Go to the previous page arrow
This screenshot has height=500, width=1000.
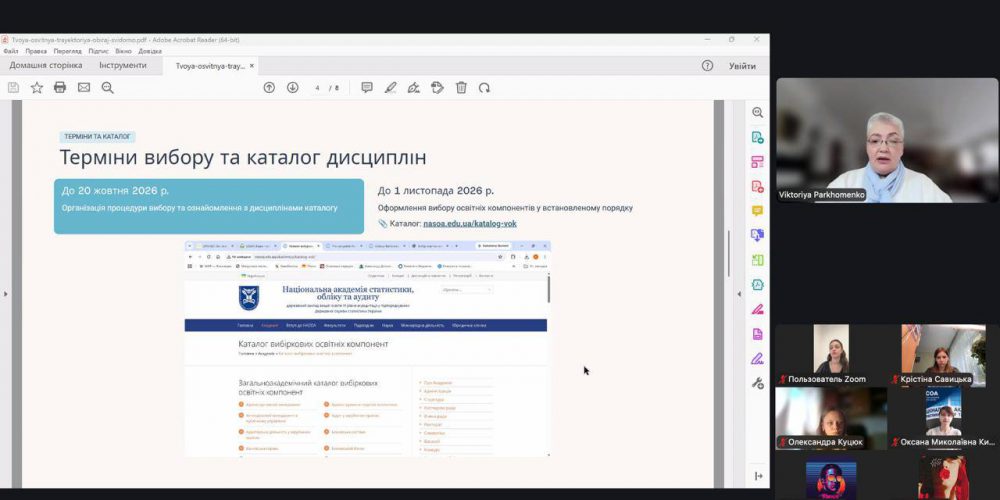tap(269, 87)
